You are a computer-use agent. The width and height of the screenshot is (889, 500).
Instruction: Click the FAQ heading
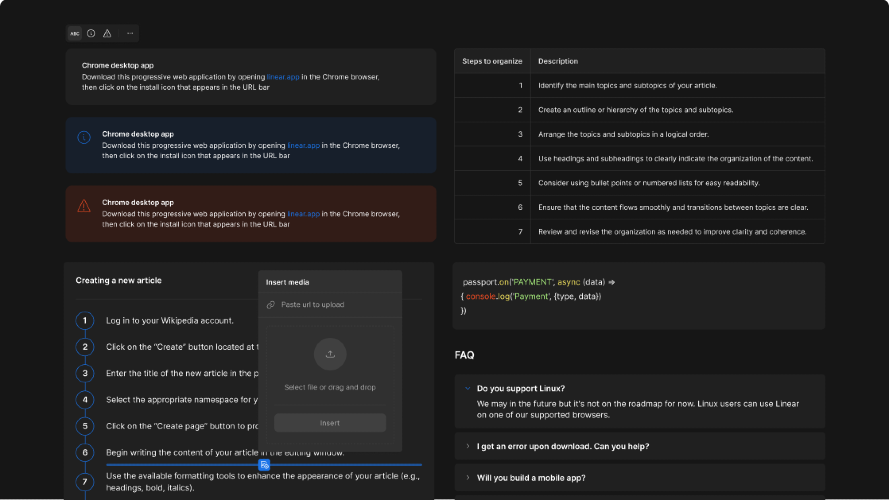point(464,355)
